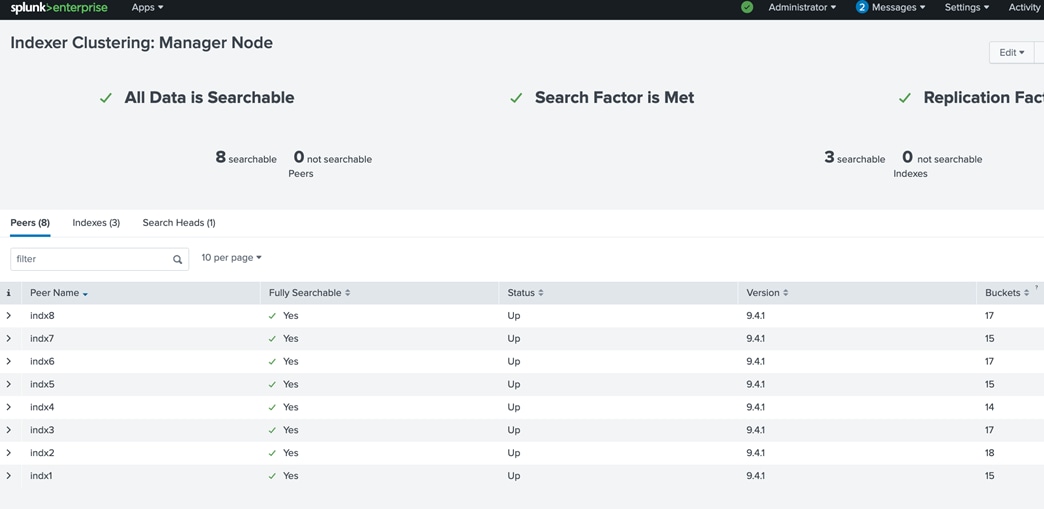Open the Apps menu
This screenshot has width=1044, height=509.
click(147, 7)
